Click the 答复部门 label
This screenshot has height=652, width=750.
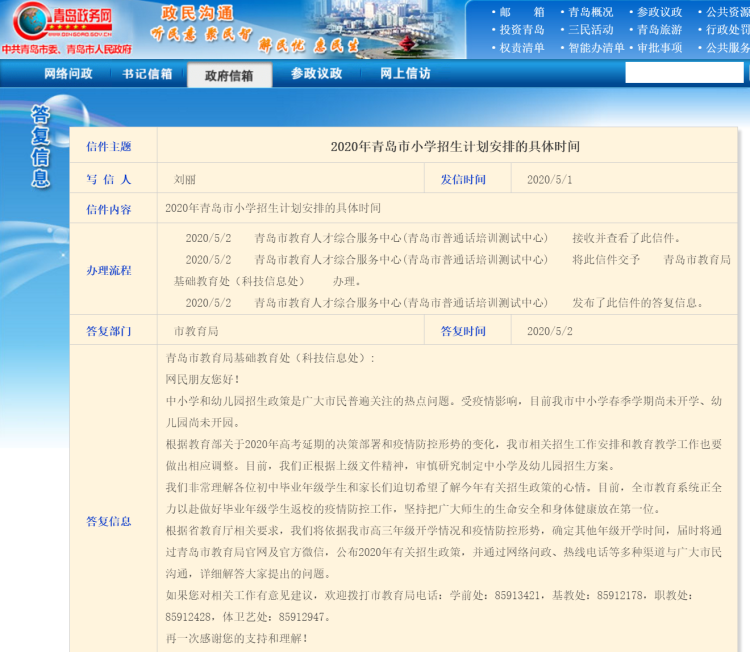(109, 331)
